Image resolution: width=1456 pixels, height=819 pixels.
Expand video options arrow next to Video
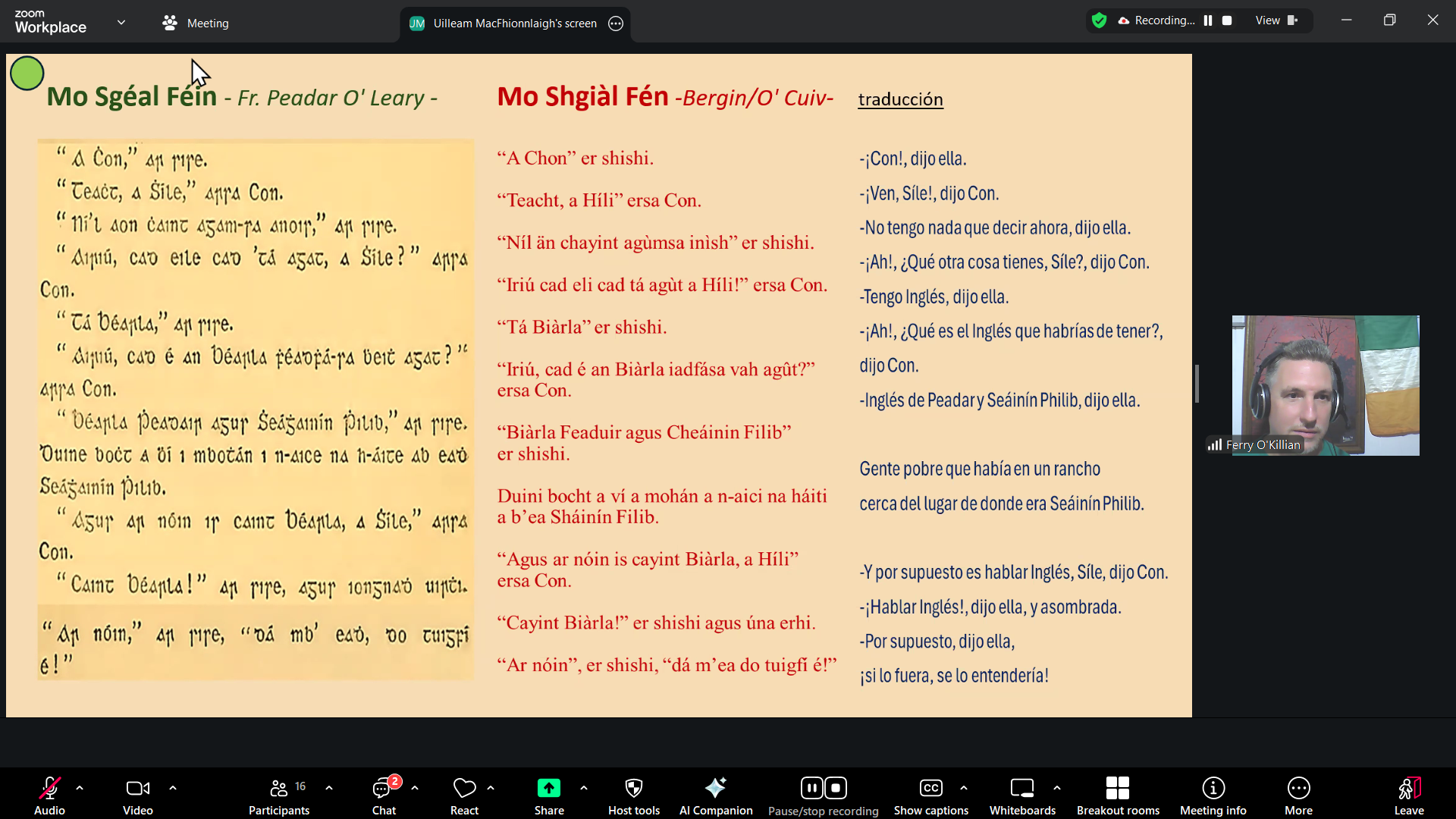point(173,788)
